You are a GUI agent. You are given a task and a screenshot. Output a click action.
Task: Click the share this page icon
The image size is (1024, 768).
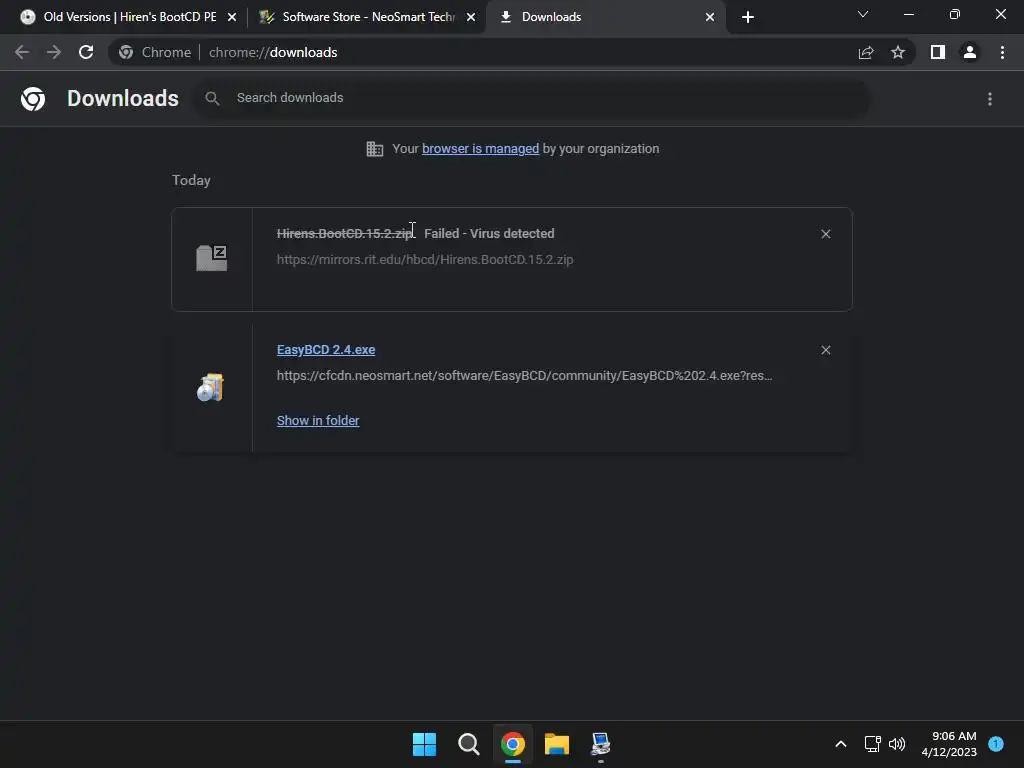click(866, 52)
